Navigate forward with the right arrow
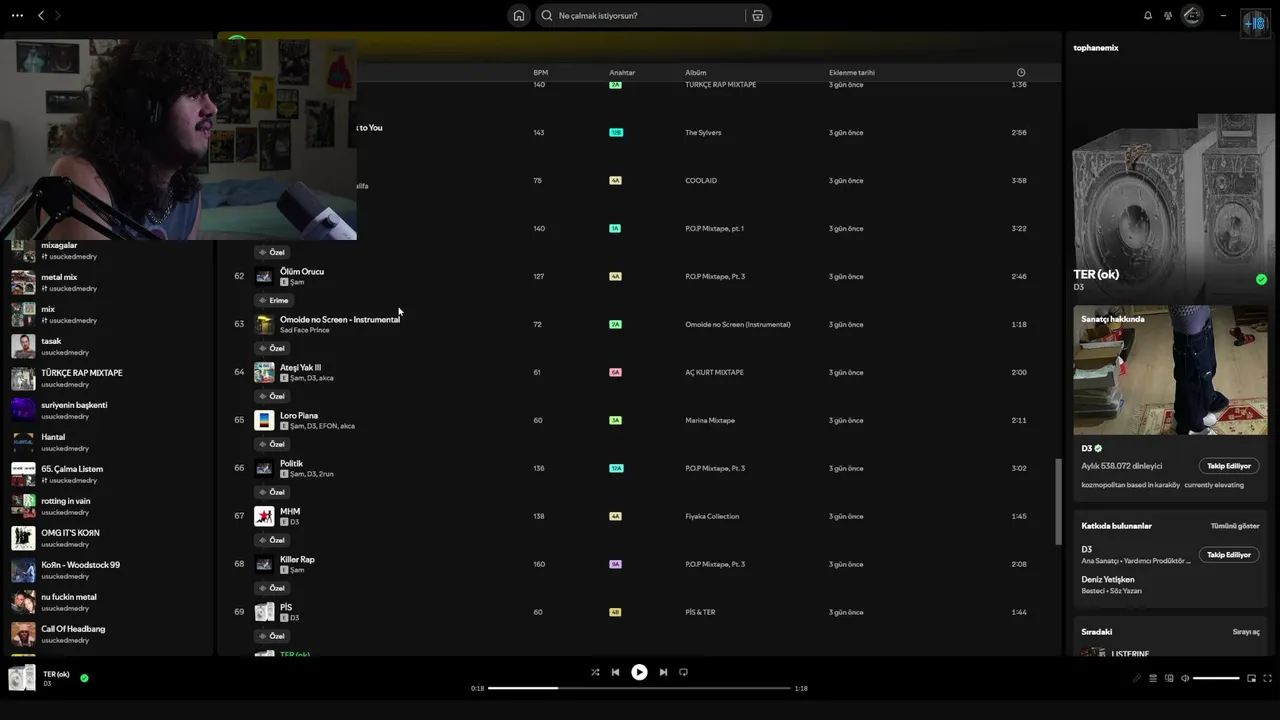This screenshot has height=720, width=1280. tap(58, 15)
